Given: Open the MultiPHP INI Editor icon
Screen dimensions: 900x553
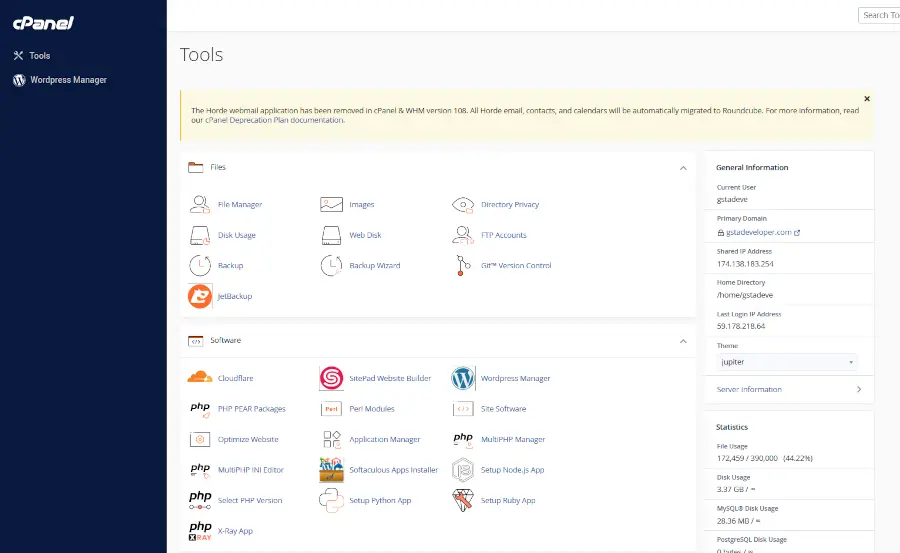Looking at the screenshot, I should coord(200,470).
